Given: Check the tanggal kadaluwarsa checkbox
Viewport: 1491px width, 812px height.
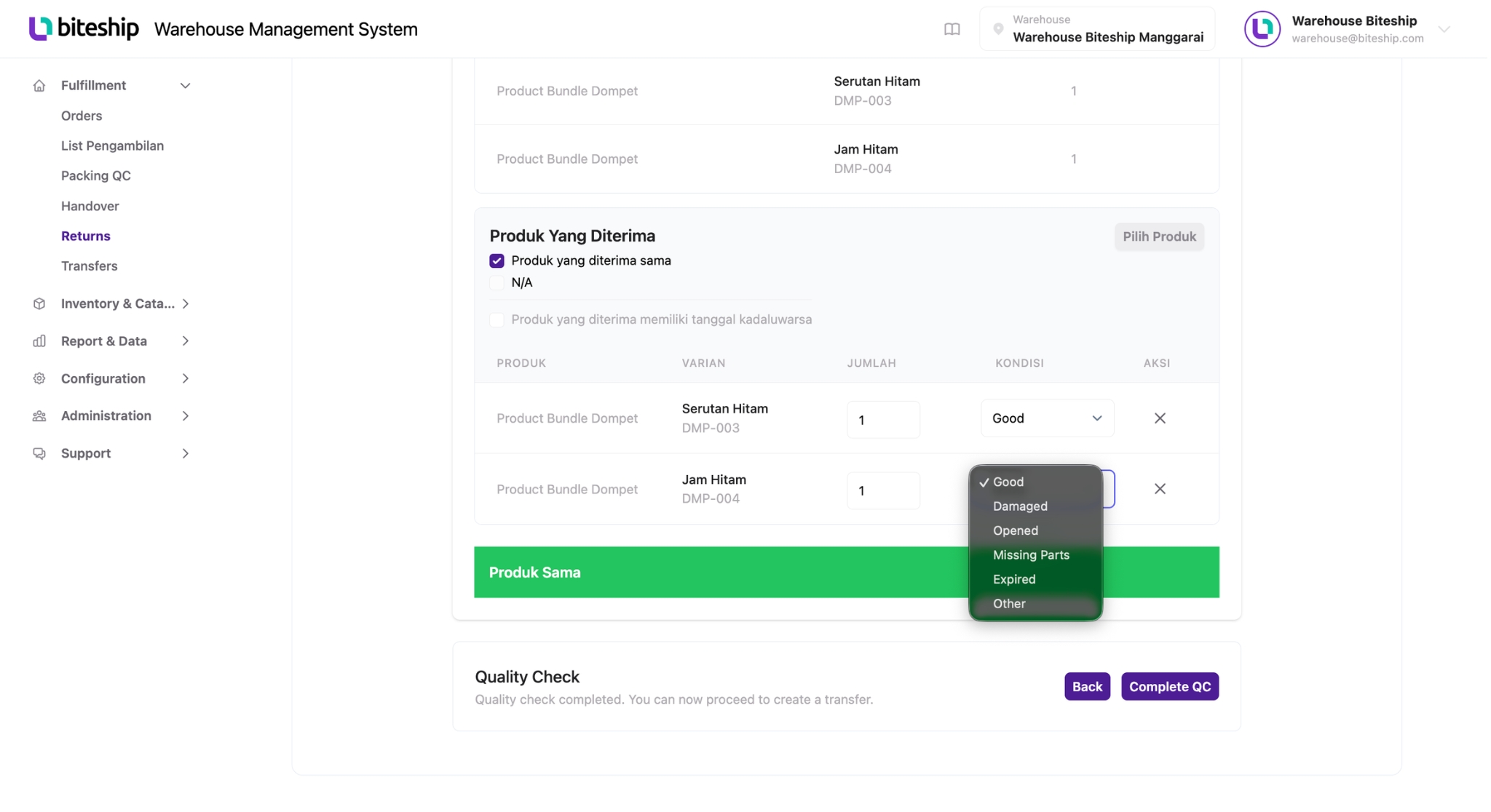Looking at the screenshot, I should pos(497,320).
